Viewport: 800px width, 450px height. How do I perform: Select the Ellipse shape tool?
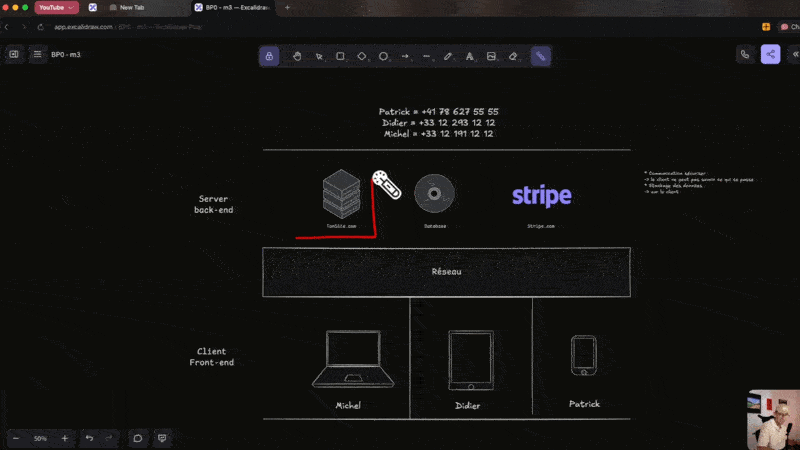pos(383,56)
